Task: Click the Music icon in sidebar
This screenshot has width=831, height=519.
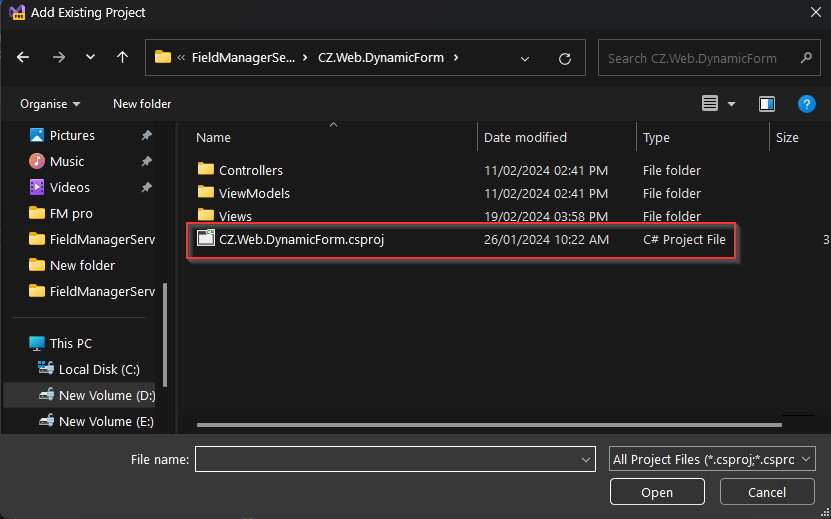Action: (x=37, y=161)
